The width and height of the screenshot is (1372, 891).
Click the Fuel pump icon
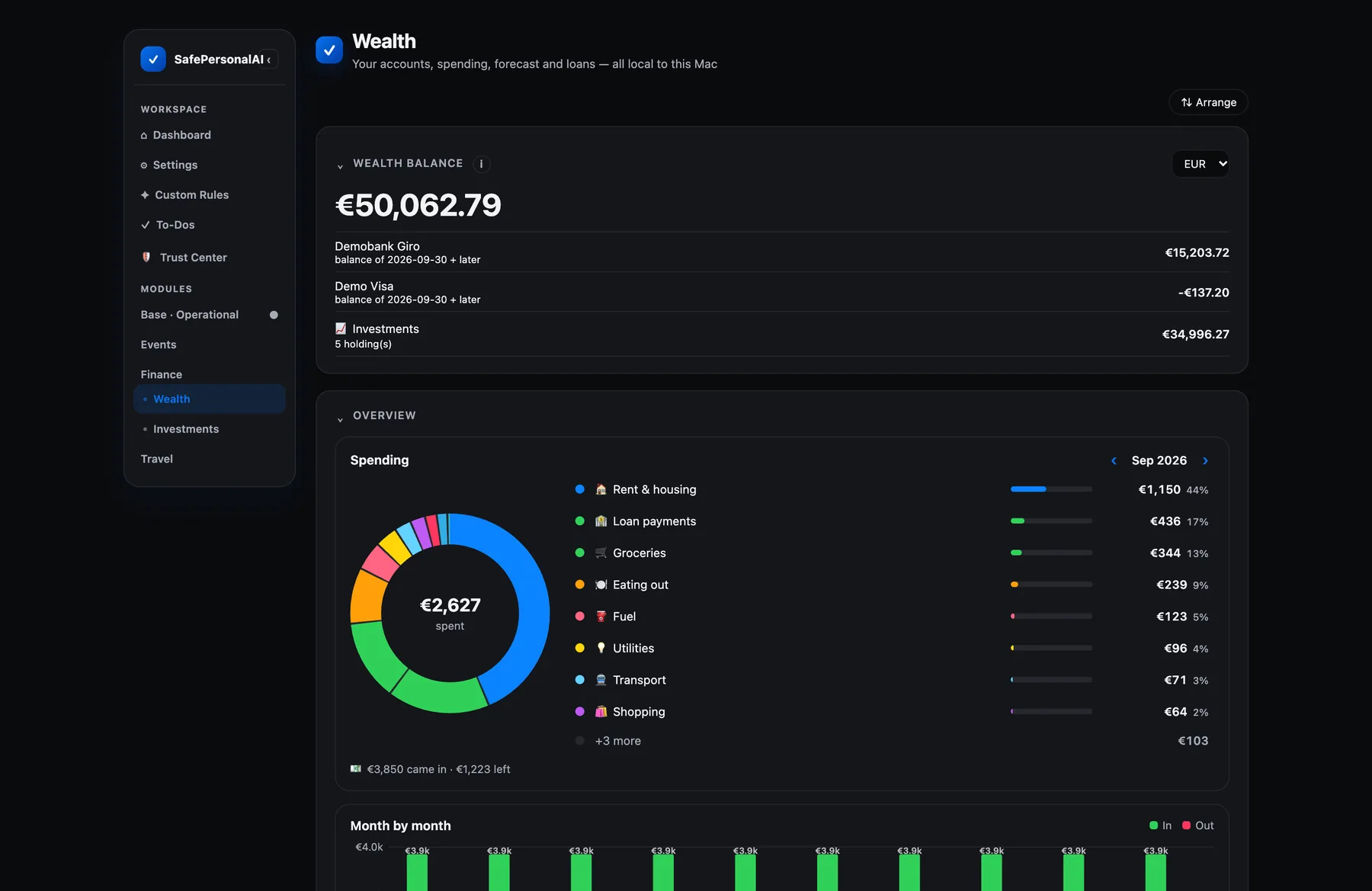[x=601, y=617]
